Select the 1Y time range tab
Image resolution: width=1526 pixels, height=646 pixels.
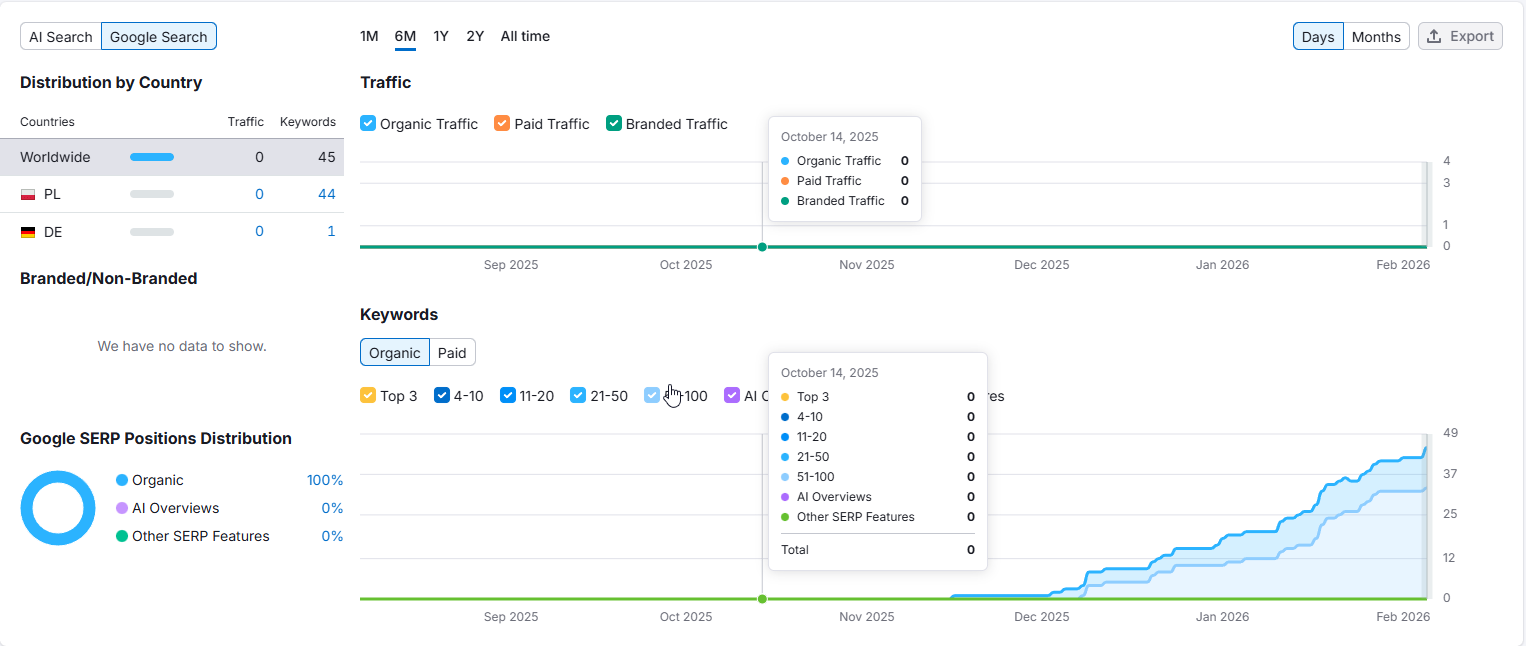441,36
